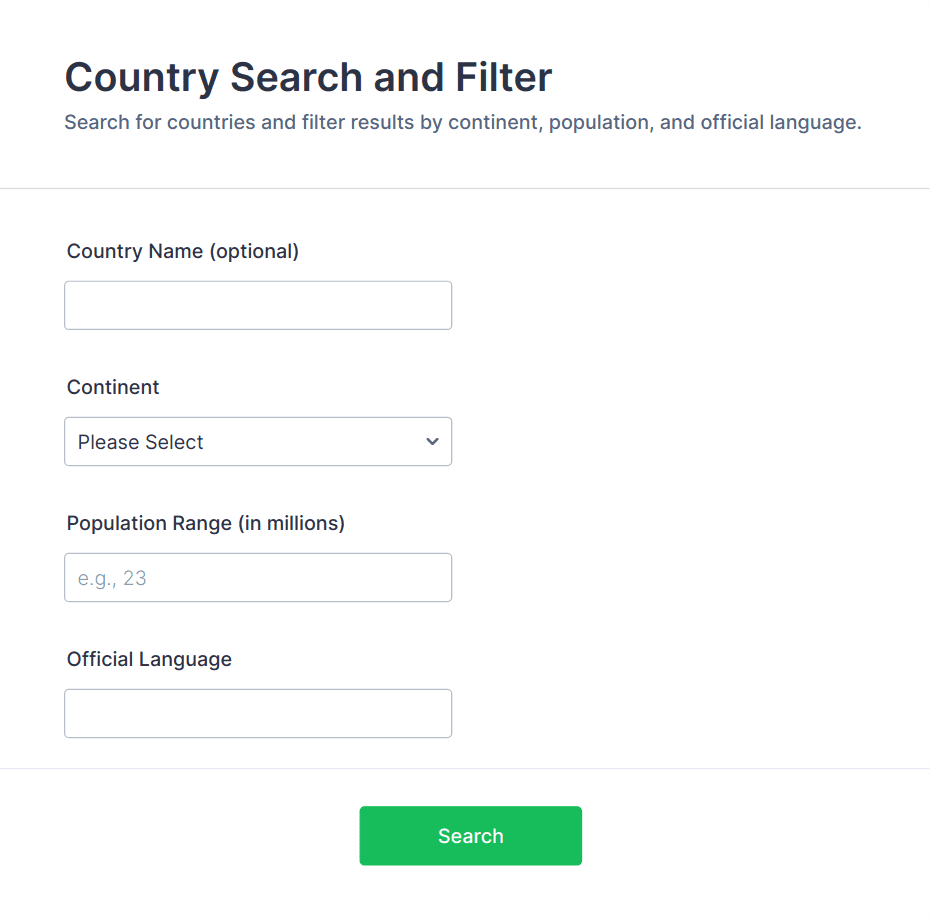The image size is (930, 915).
Task: Click the "Continent" field label
Action: [x=113, y=387]
